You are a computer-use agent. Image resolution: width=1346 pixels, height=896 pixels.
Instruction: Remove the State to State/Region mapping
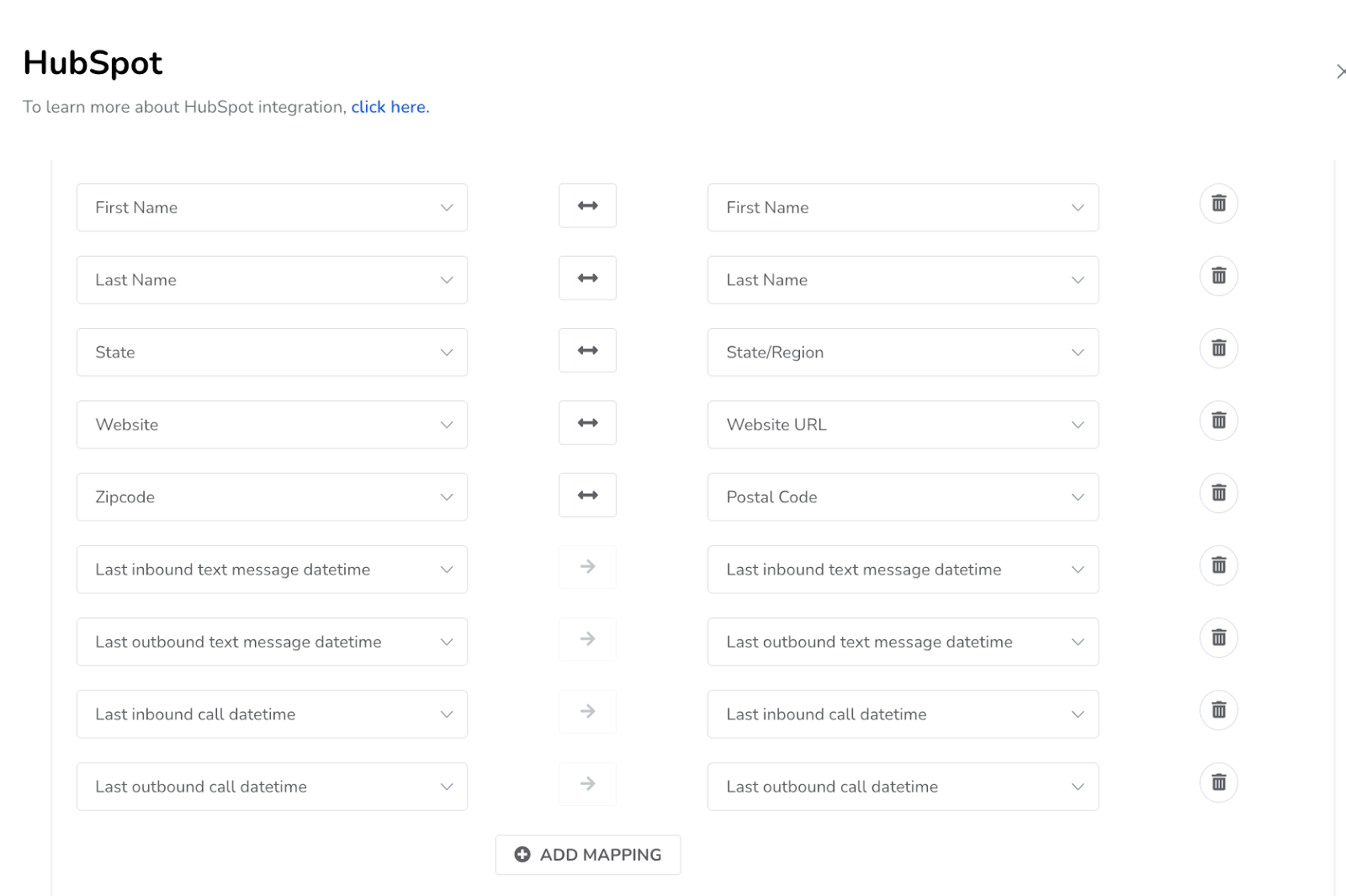coord(1218,348)
